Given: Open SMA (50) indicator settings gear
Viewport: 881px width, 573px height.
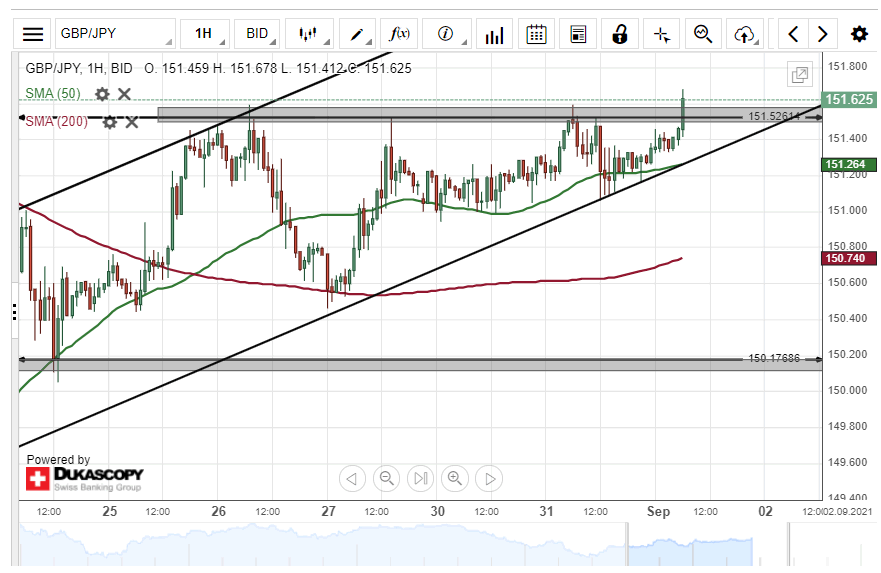Looking at the screenshot, I should click(102, 94).
